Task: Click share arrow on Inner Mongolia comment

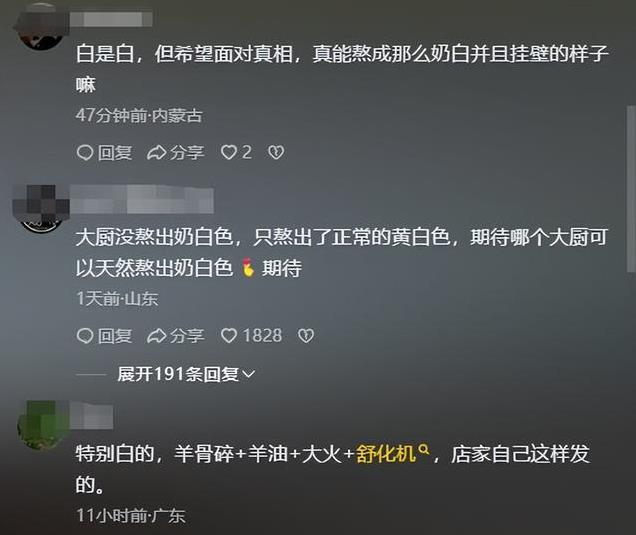Action: coord(156,153)
